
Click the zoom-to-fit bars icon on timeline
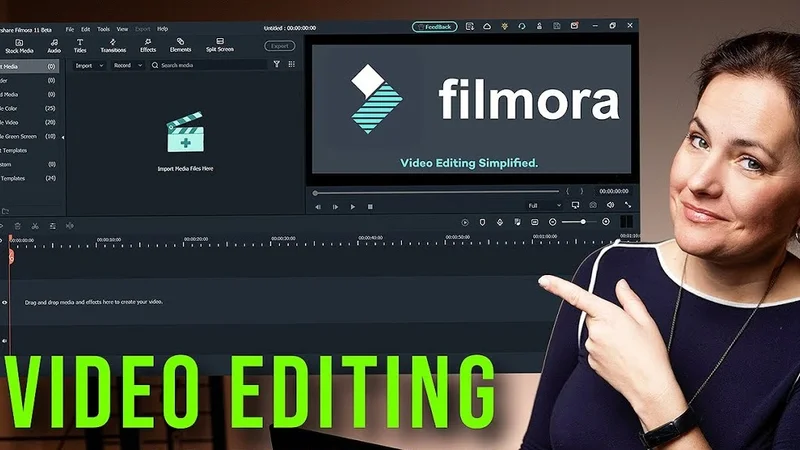tap(626, 221)
